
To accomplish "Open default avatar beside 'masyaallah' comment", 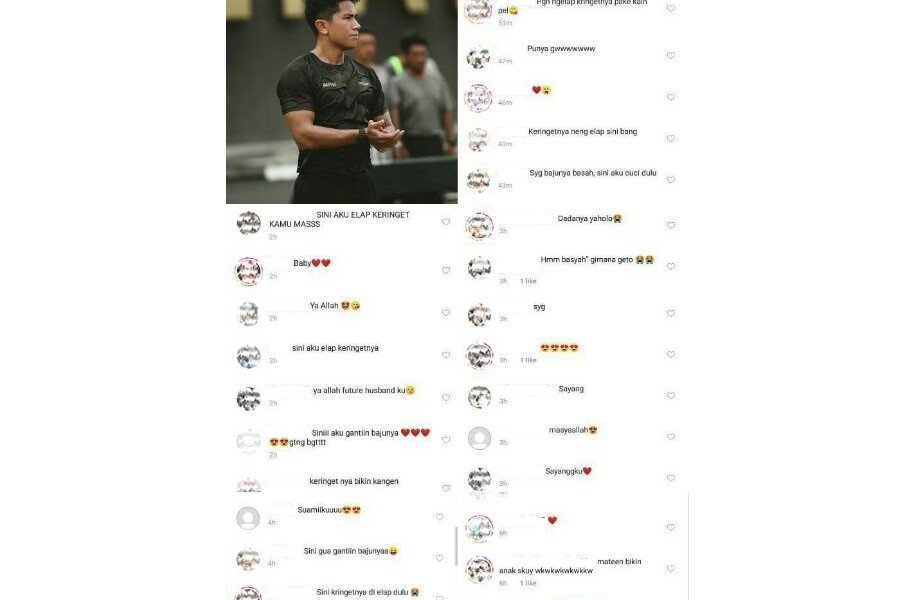I will 479,439.
